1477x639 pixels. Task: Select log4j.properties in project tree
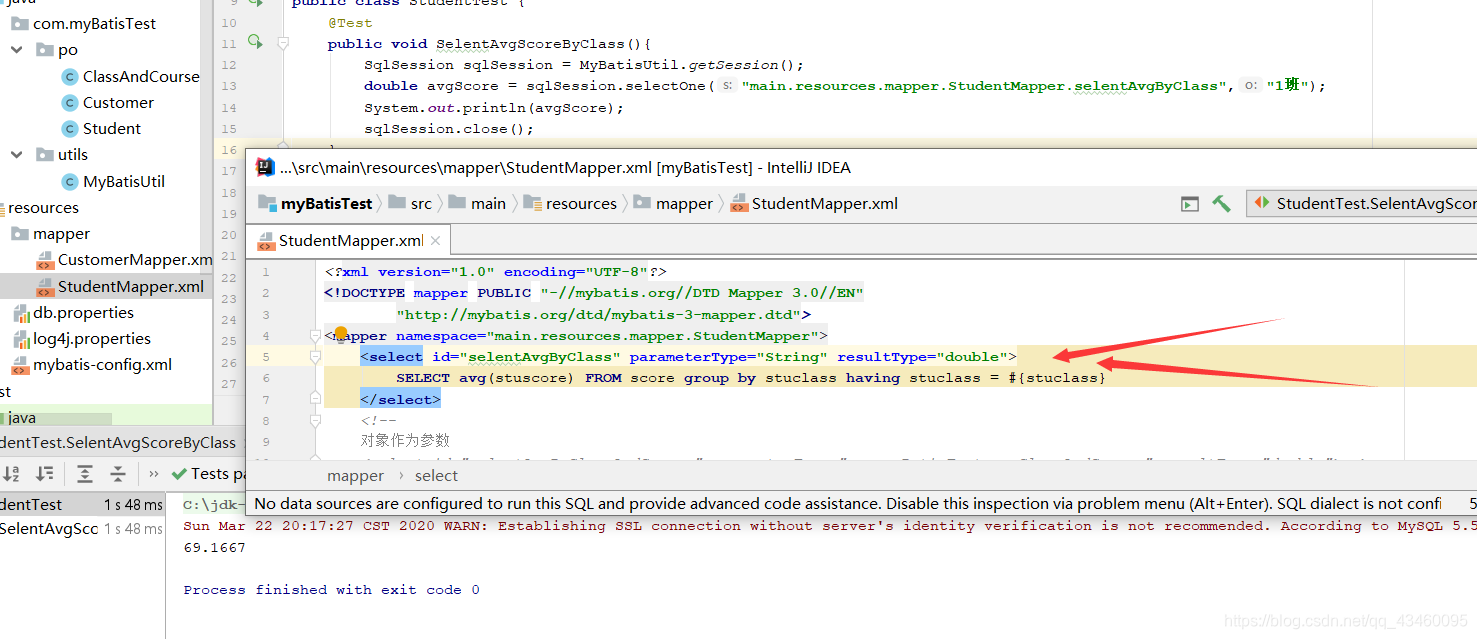pos(92,339)
